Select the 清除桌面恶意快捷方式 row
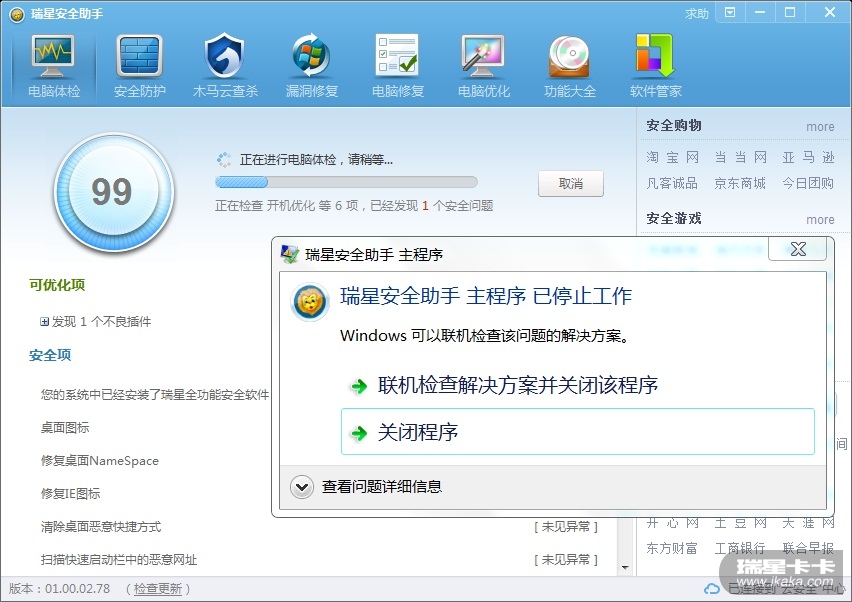852x602 pixels. [321, 526]
